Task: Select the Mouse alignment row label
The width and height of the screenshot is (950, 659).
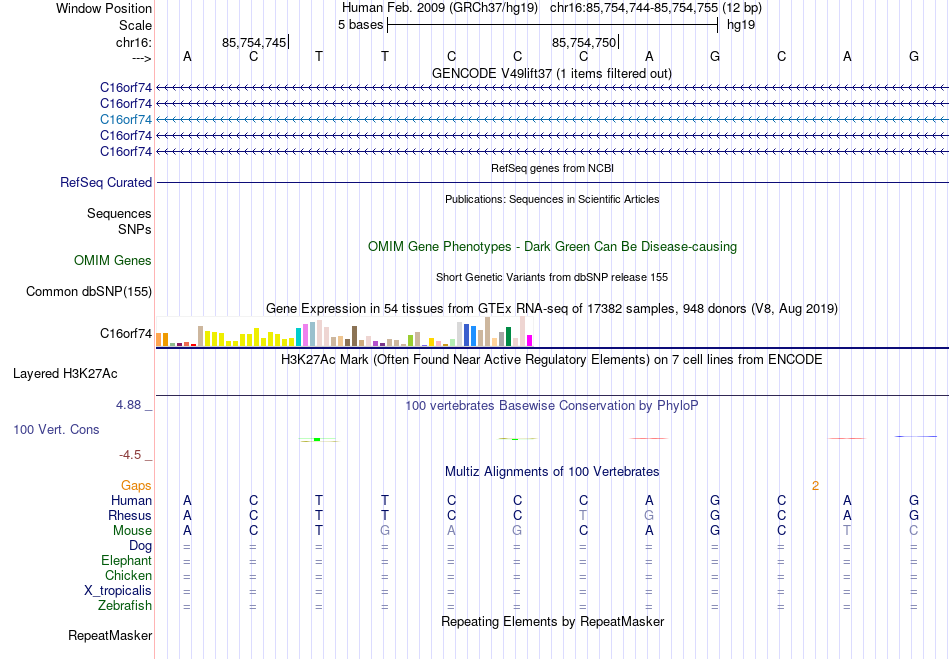Action: (132, 531)
